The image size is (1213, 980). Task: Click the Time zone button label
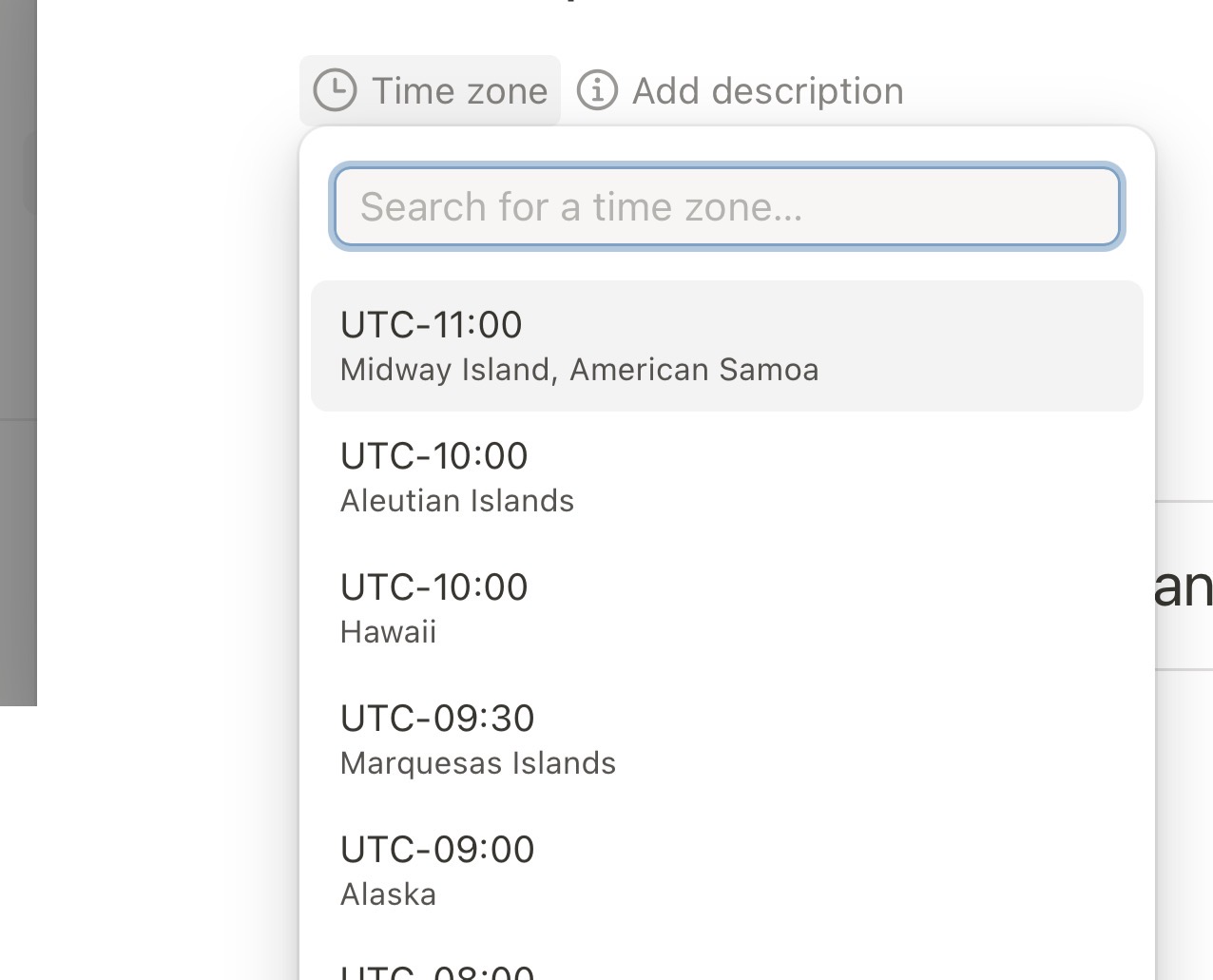[x=459, y=91]
